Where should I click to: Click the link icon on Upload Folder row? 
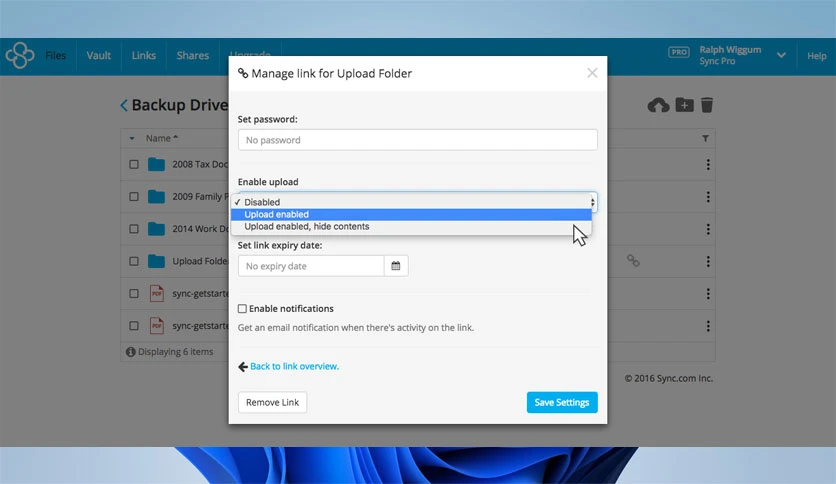tap(633, 261)
